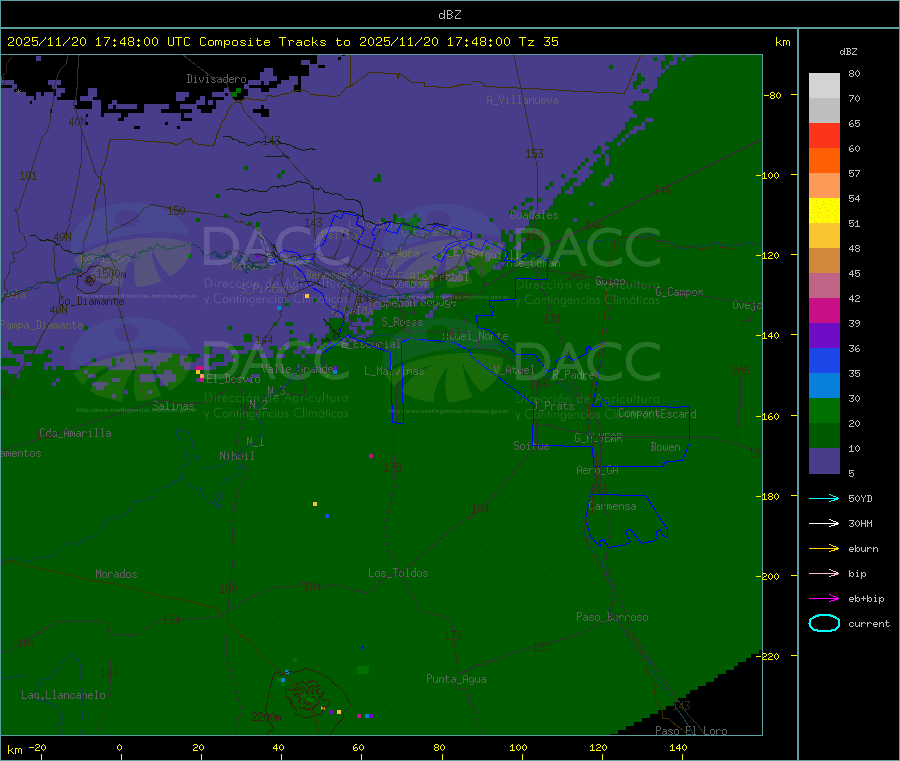Click the 'V_Atuel' map label
The width and height of the screenshot is (900, 761).
pos(514,370)
